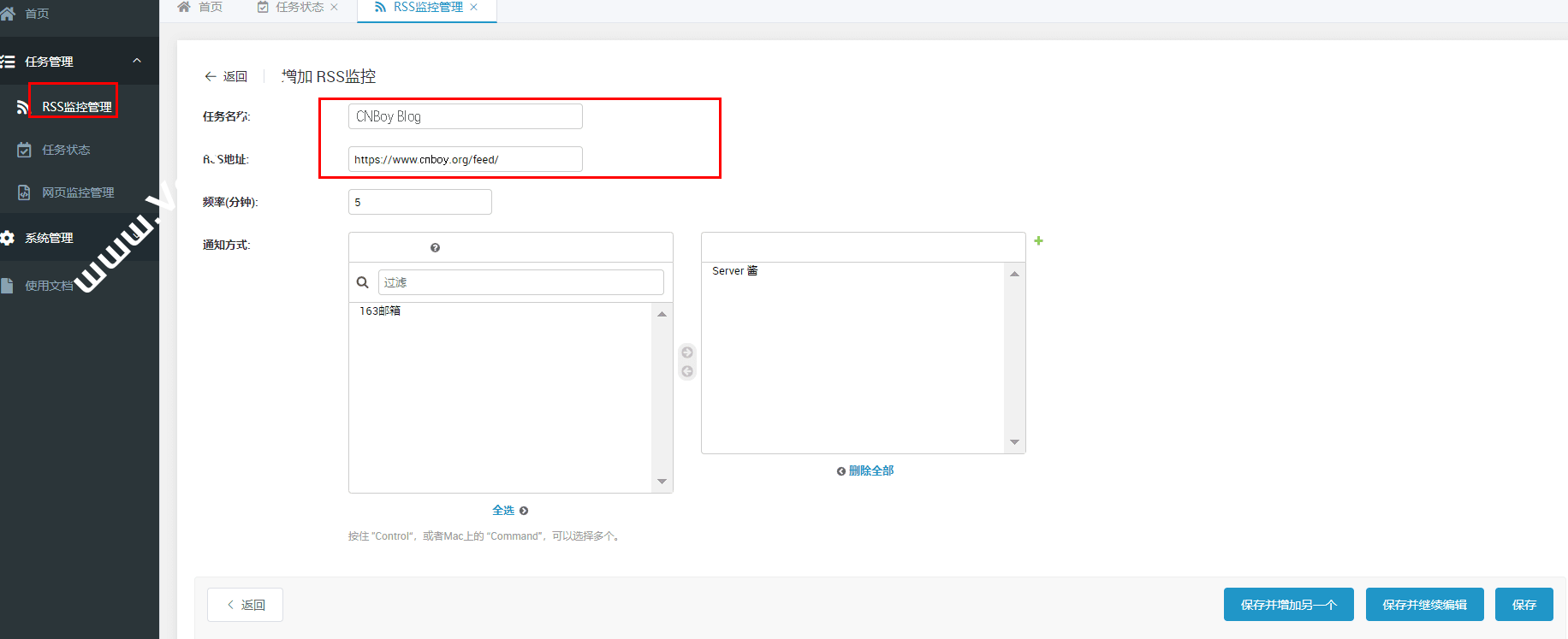Screen dimensions: 1568x639
Task: Close the RSS监控管理 tab
Action: pos(474,7)
